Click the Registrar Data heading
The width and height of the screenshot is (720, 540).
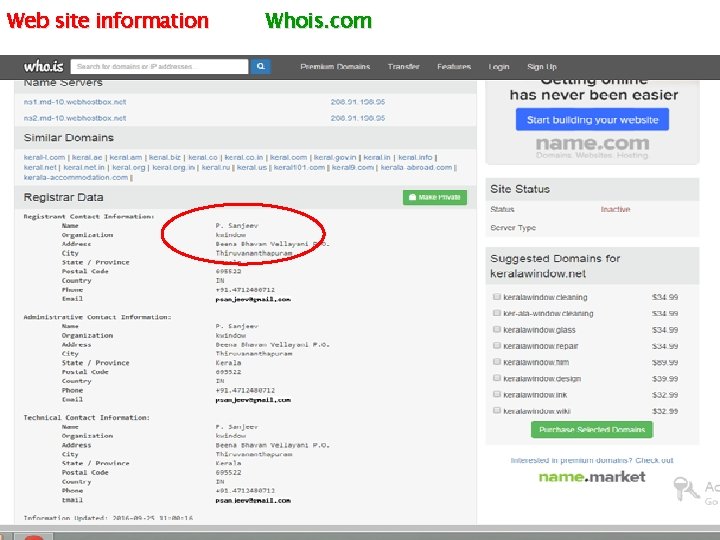[x=63, y=197]
